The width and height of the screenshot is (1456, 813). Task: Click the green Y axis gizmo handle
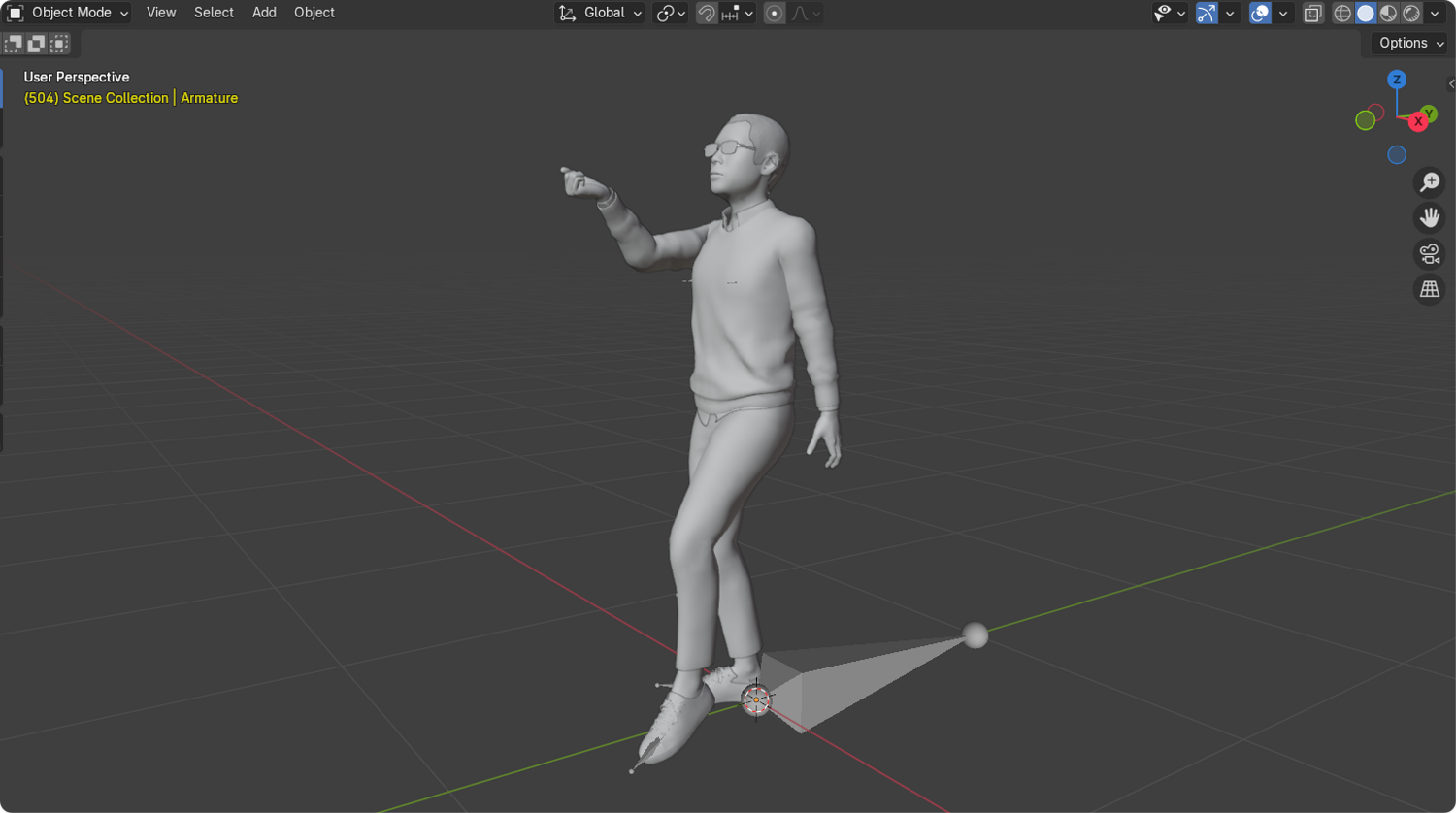[x=1429, y=114]
